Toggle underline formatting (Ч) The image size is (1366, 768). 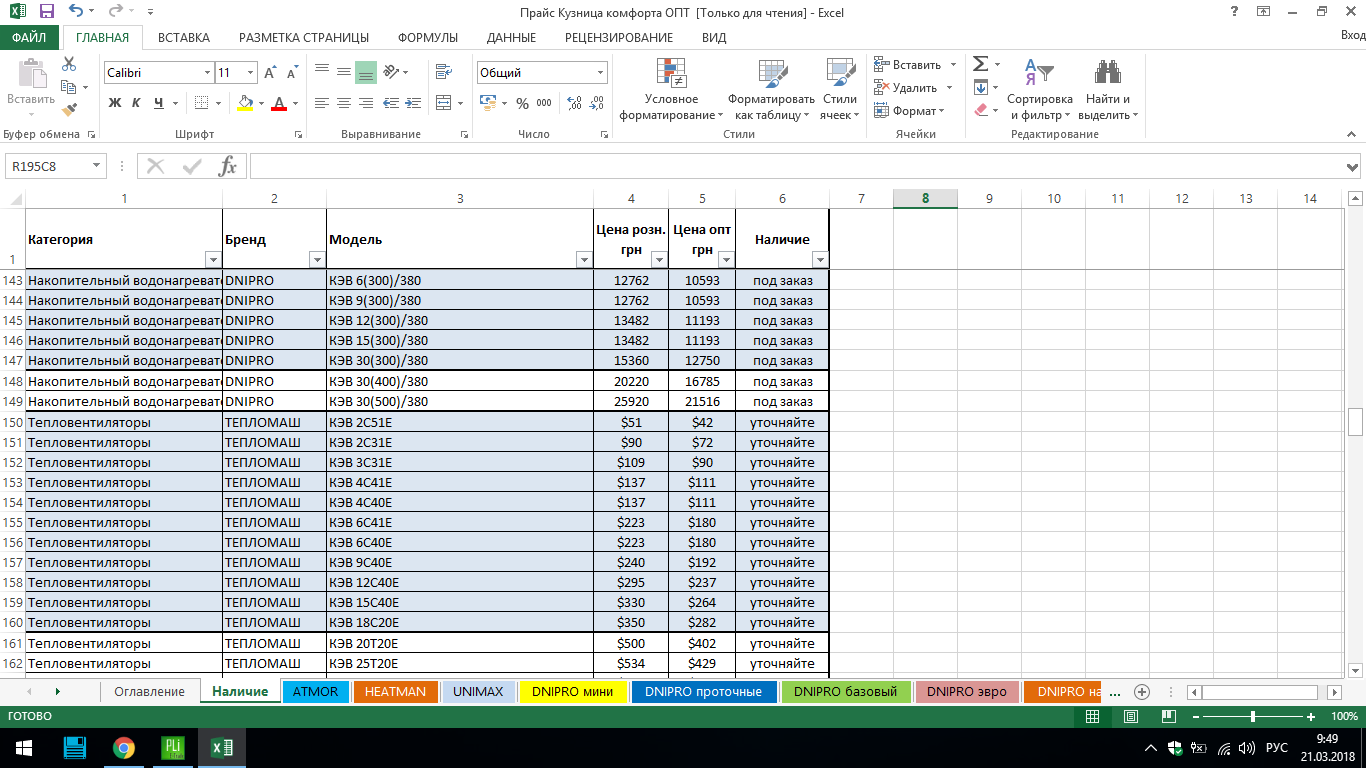(159, 103)
